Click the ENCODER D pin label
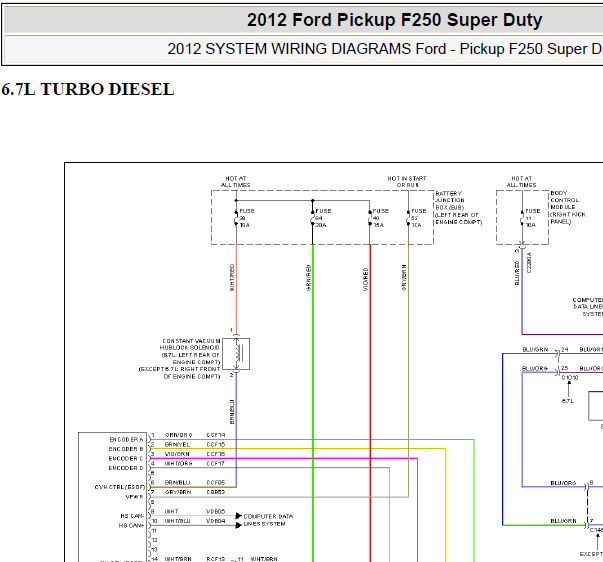This screenshot has height=562, width=603. (126, 468)
